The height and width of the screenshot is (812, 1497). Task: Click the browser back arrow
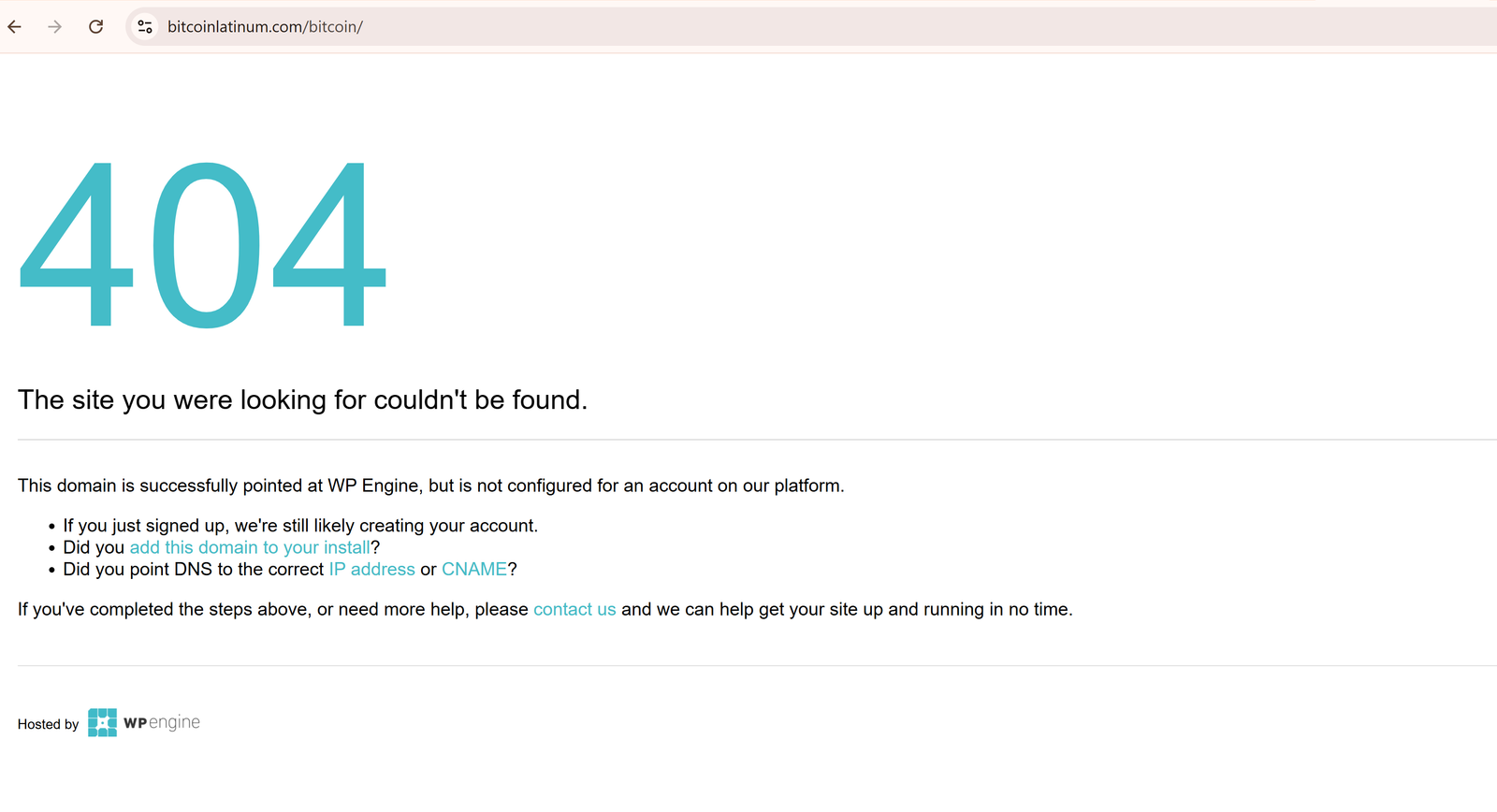[x=15, y=27]
